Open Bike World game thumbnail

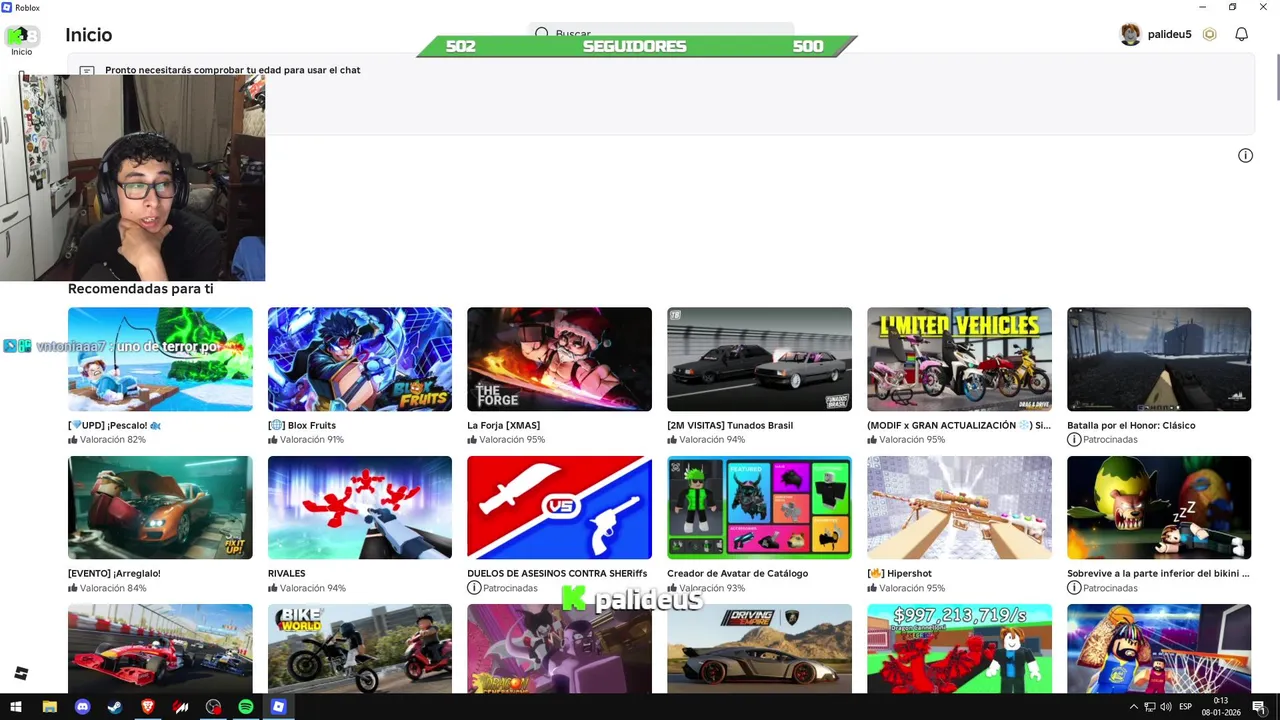[360, 648]
